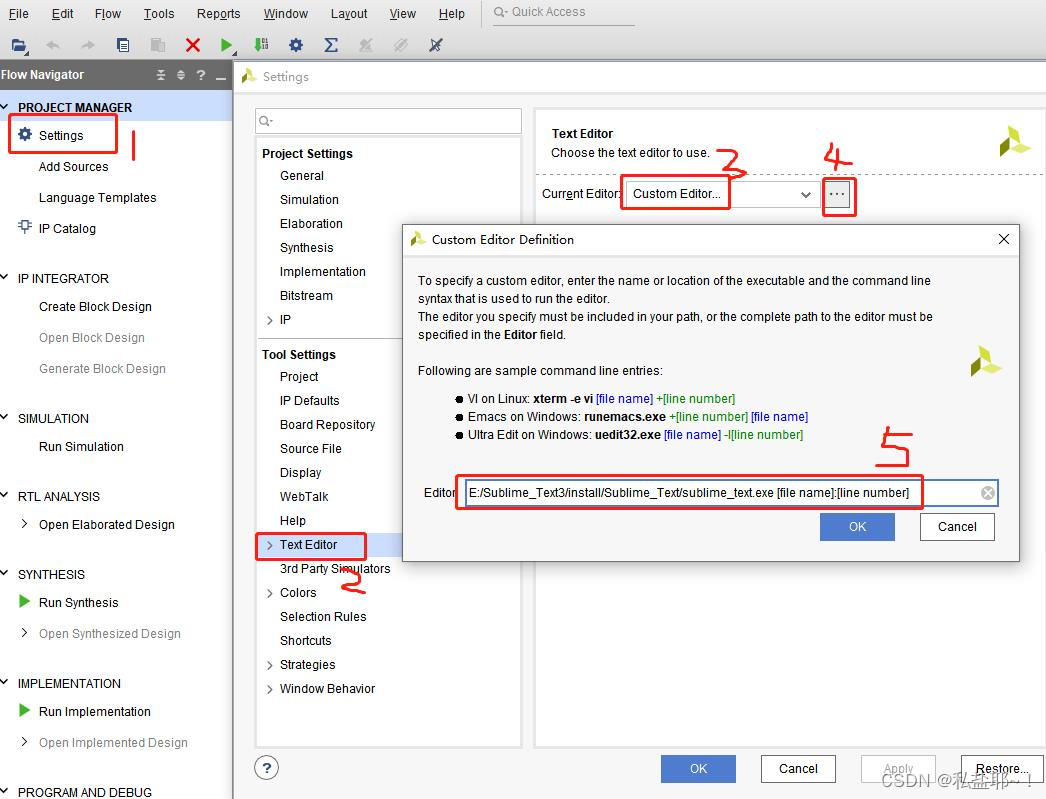The image size is (1046, 799).
Task: Open settings via toolbar gear icon
Action: click(296, 45)
